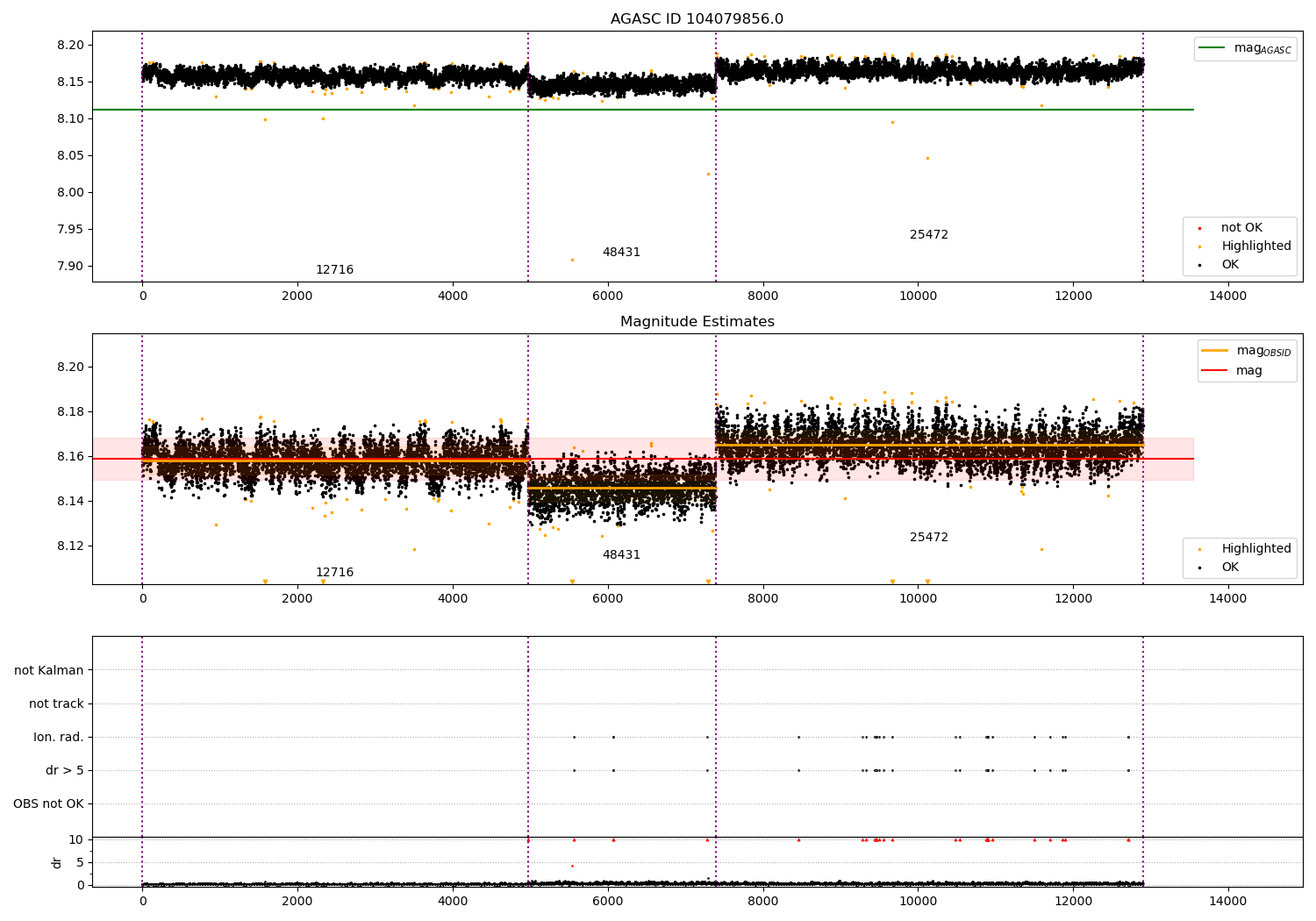This screenshot has height=921, width=1316.
Task: Click the 8.15 y-axis tick label
Action: click(70, 82)
